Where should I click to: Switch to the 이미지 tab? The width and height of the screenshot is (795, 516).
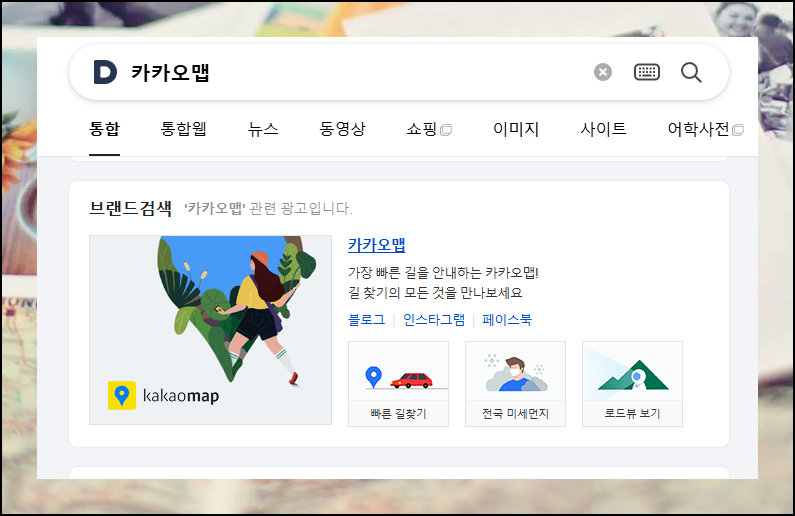pyautogui.click(x=516, y=129)
